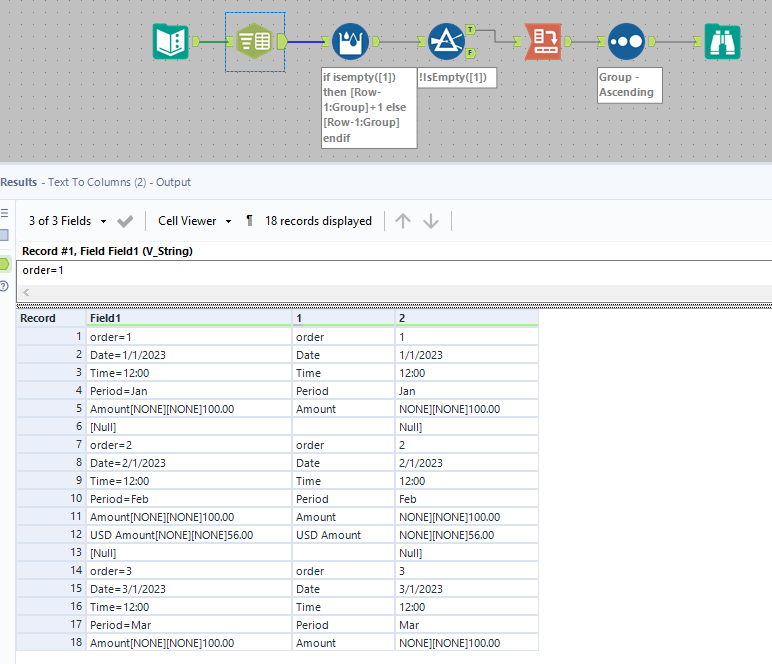Open the Browse tool binoculars icon
This screenshot has width=772, height=664.
tap(722, 41)
